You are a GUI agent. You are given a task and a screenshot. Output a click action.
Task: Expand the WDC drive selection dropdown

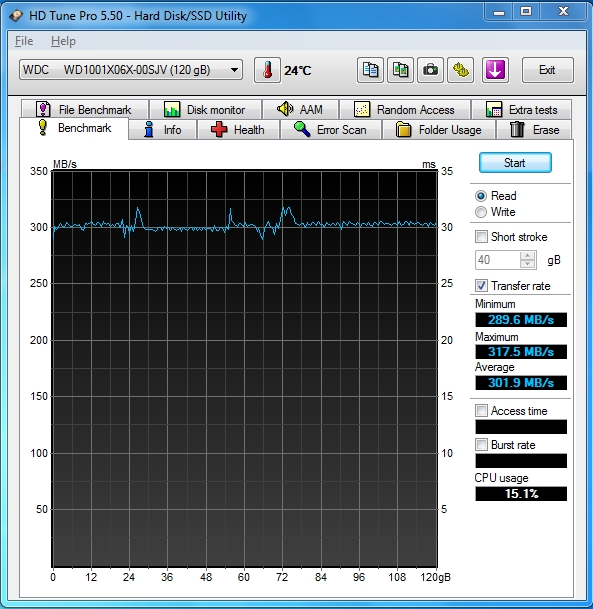coord(131,70)
